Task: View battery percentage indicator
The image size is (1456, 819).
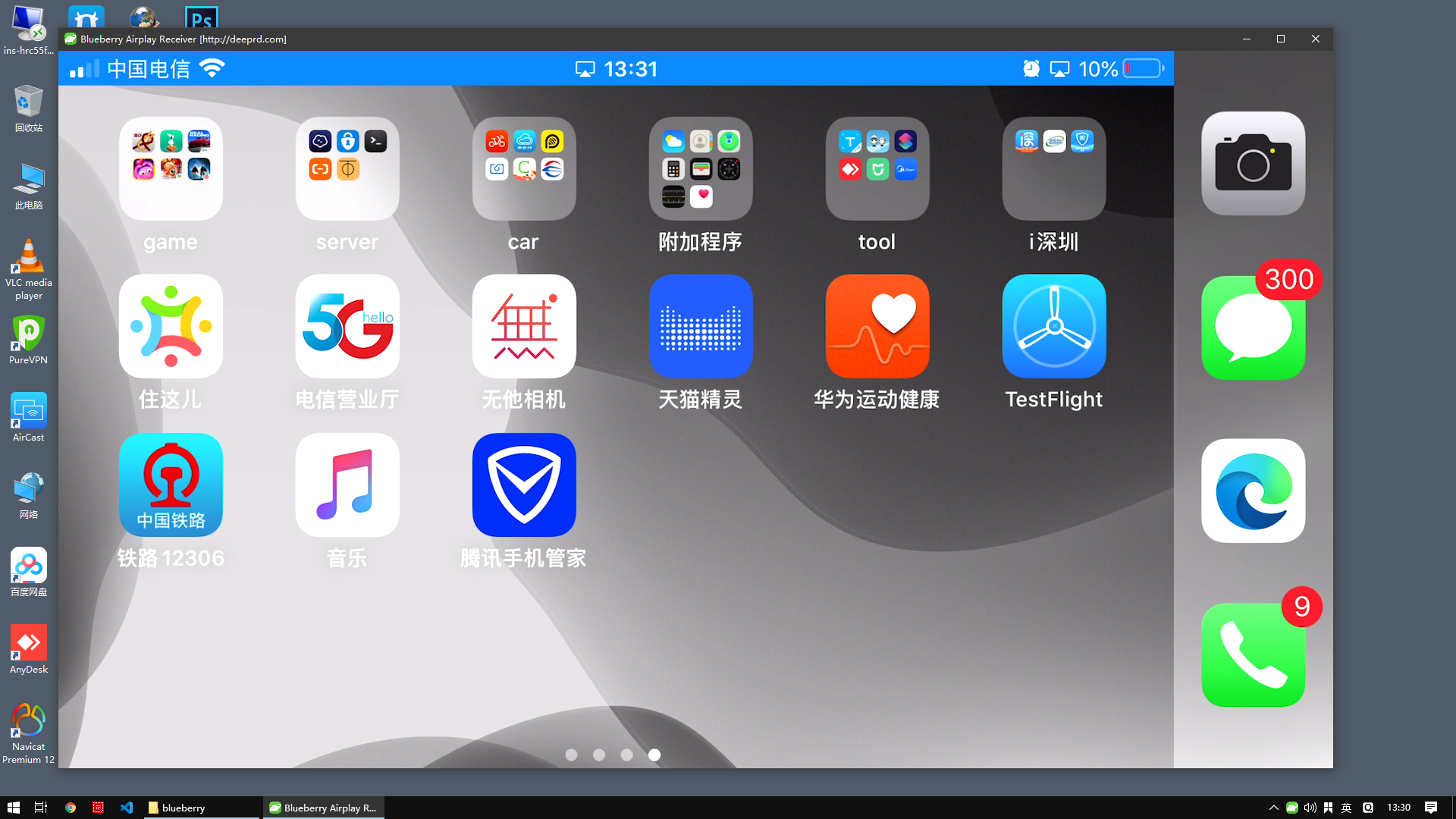Action: pyautogui.click(x=1096, y=68)
